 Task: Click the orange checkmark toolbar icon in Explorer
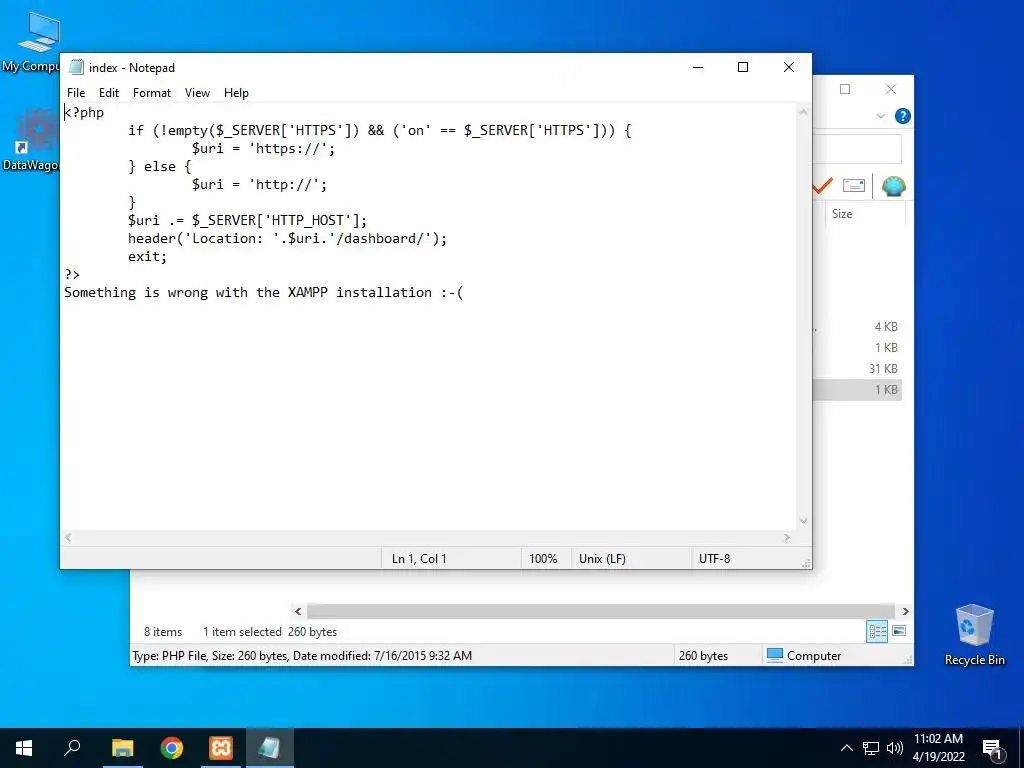click(x=822, y=186)
